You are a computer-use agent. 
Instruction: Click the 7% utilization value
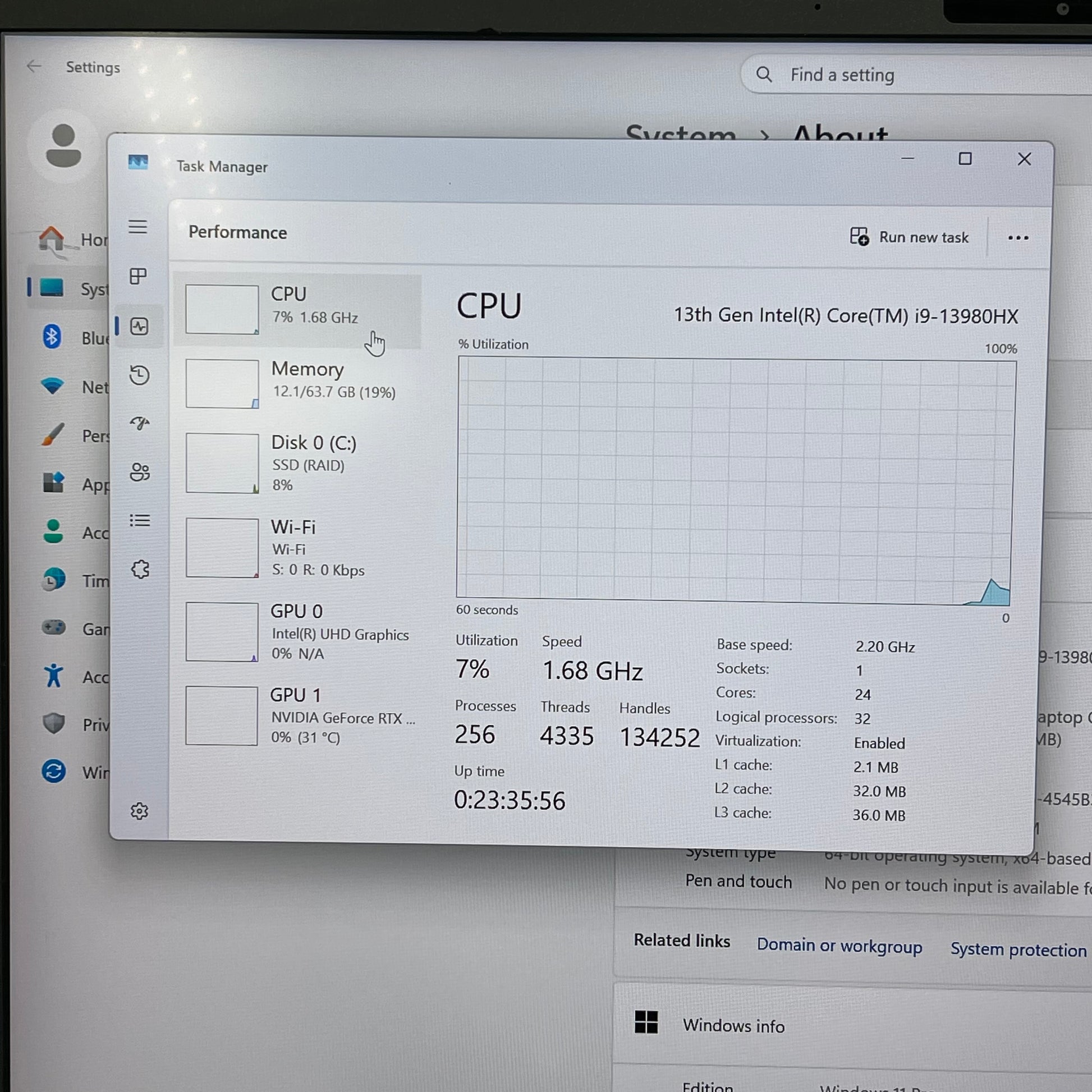click(x=472, y=669)
